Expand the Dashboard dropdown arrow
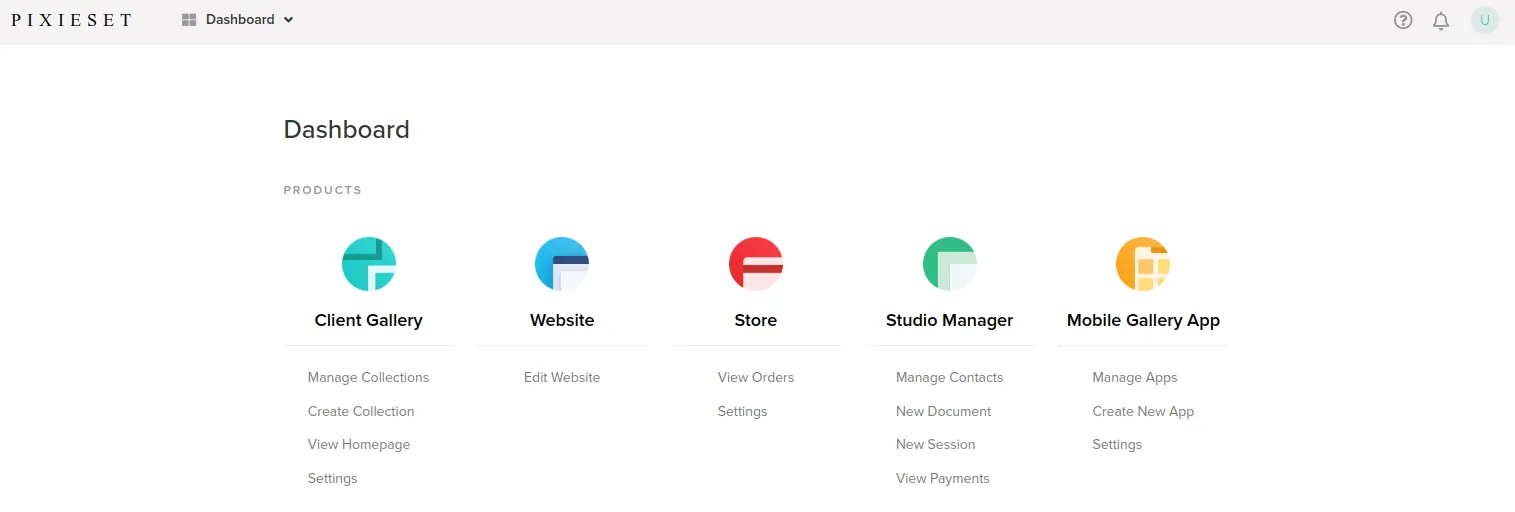 click(x=289, y=20)
